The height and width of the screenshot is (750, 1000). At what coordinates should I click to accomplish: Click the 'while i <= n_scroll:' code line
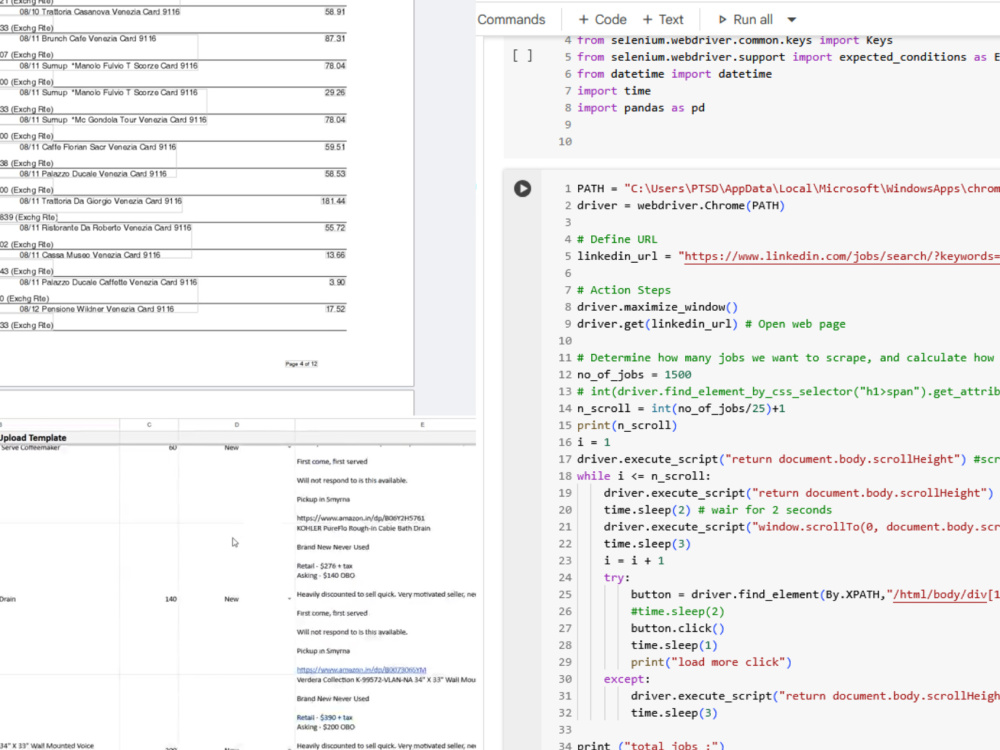[643, 476]
